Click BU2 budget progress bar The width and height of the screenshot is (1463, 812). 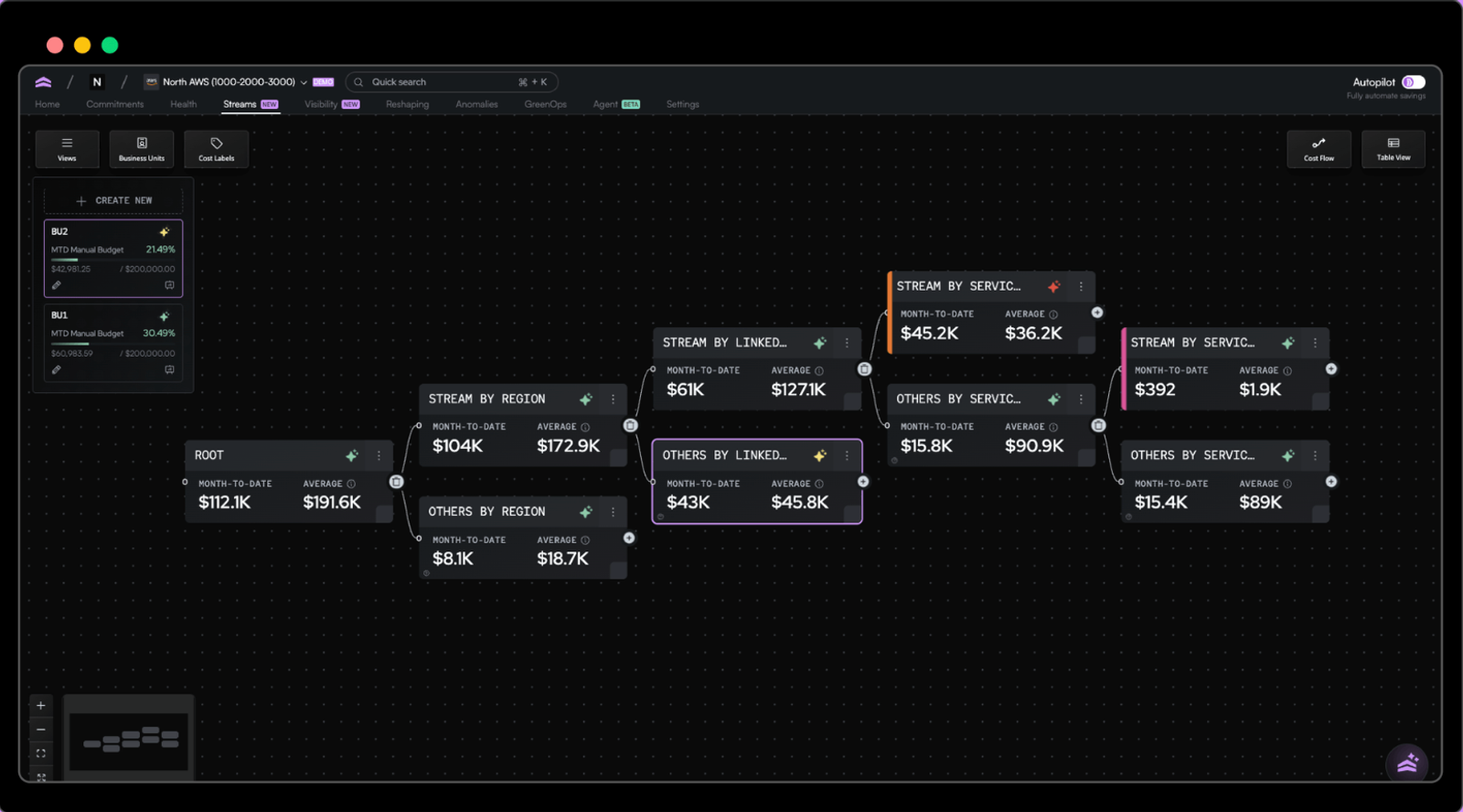[113, 260]
